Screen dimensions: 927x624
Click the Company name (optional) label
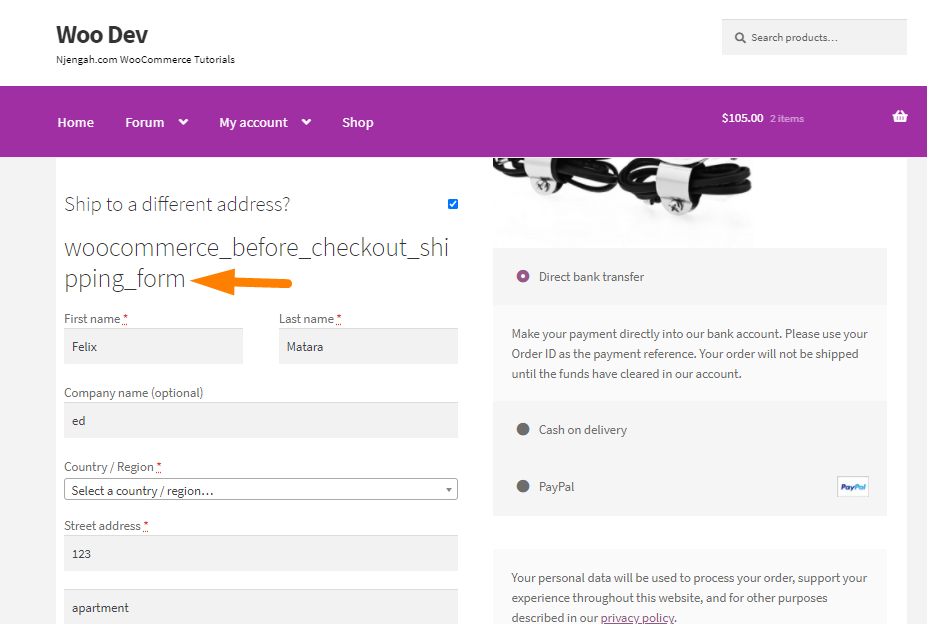[x=134, y=393]
